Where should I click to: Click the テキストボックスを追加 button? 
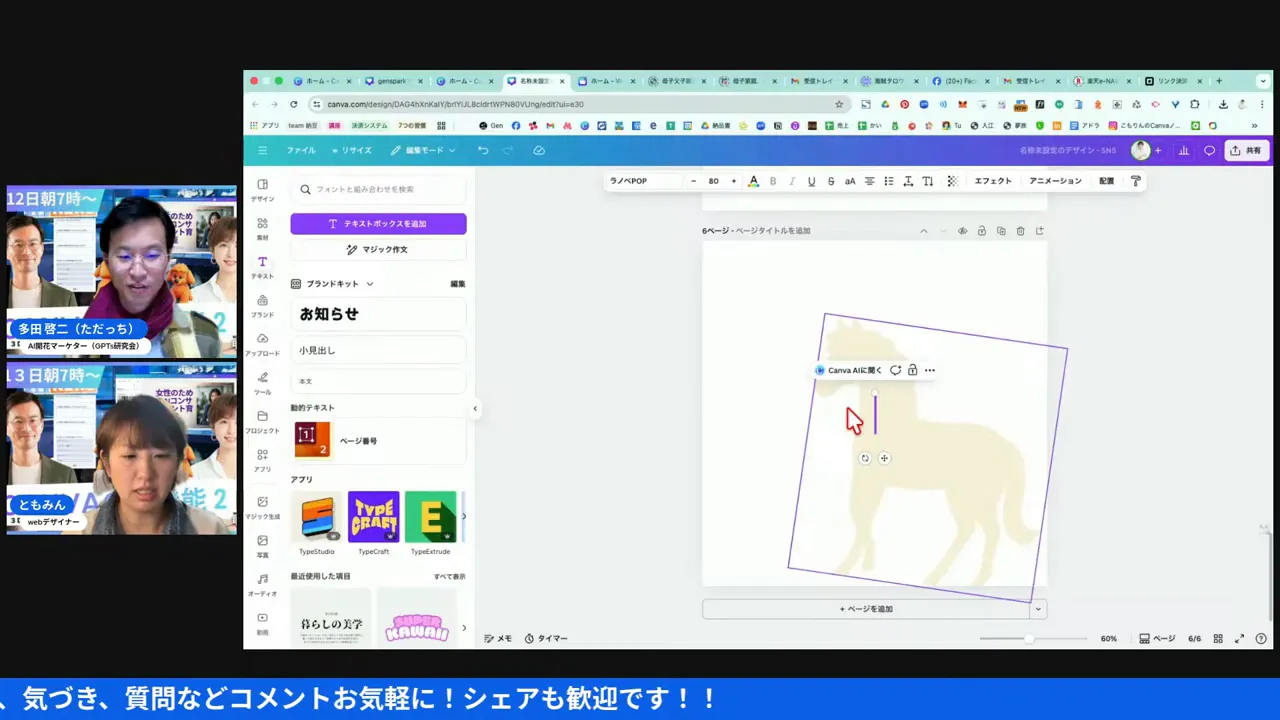[378, 224]
